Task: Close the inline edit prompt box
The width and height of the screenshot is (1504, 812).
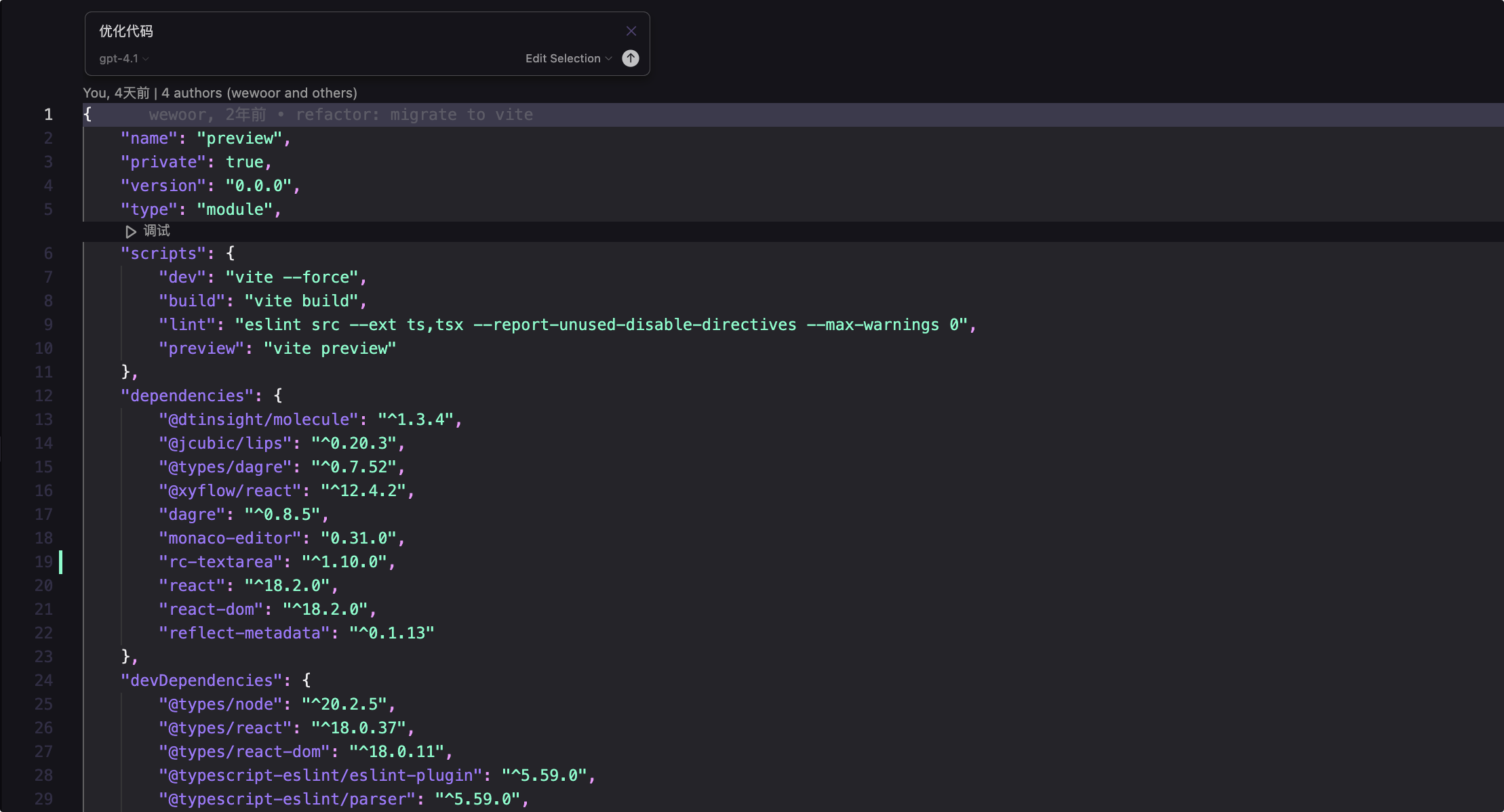Action: click(x=631, y=31)
